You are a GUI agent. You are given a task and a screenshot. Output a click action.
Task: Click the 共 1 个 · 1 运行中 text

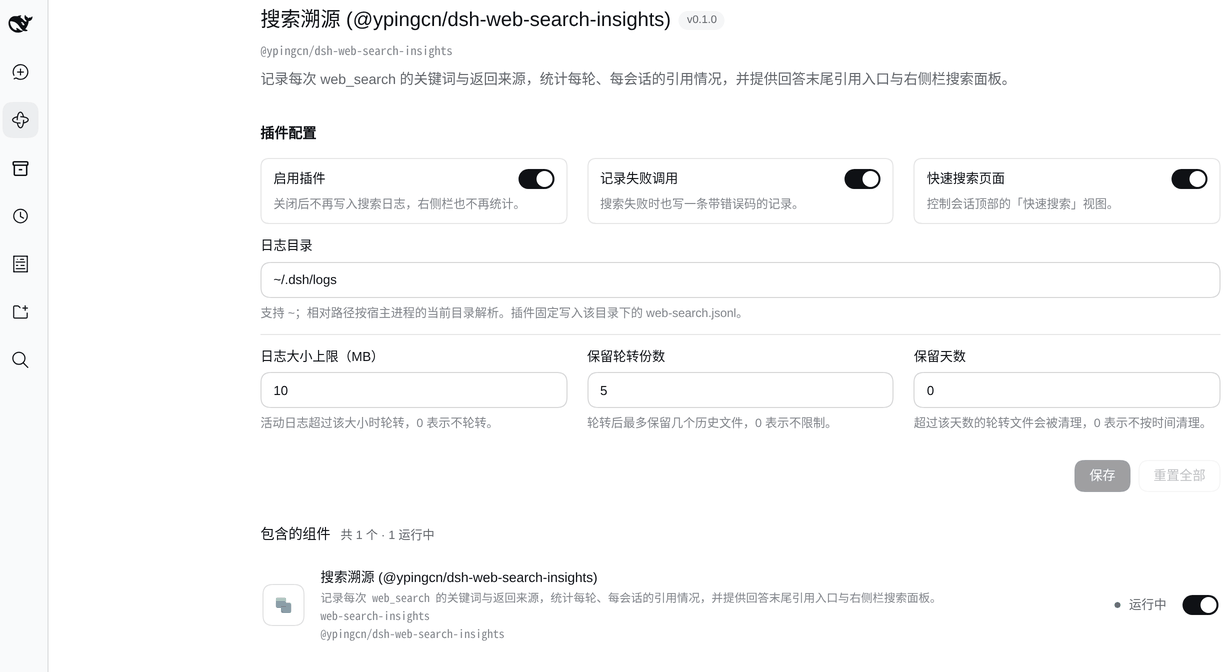click(388, 535)
